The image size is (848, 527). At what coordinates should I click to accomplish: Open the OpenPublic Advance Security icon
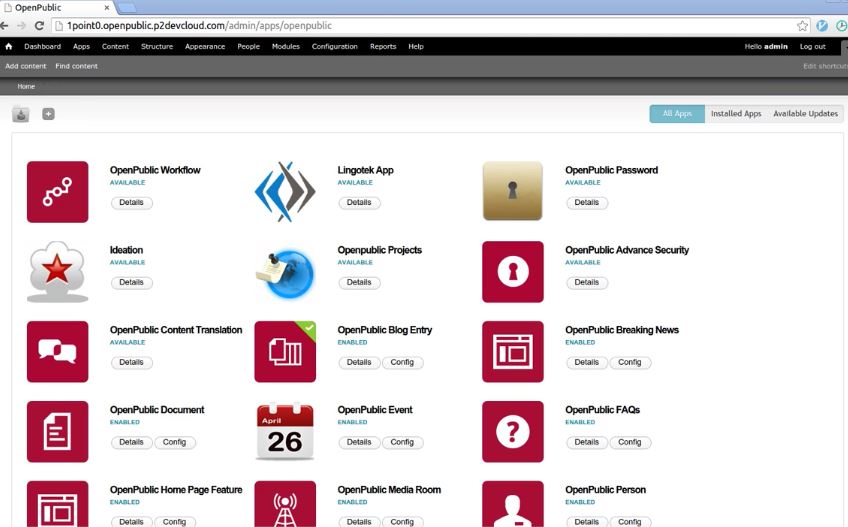point(513,272)
